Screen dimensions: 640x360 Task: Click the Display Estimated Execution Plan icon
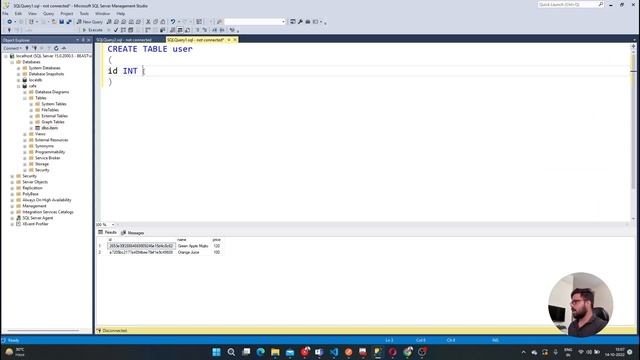tap(123, 30)
